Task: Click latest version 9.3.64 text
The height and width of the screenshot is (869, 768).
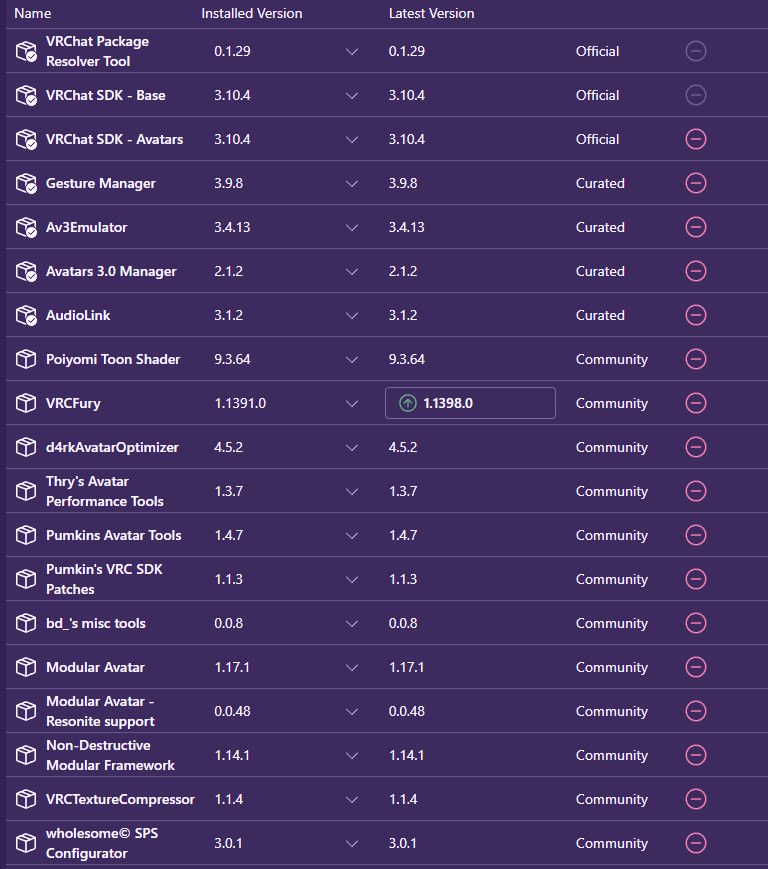Action: tap(407, 359)
